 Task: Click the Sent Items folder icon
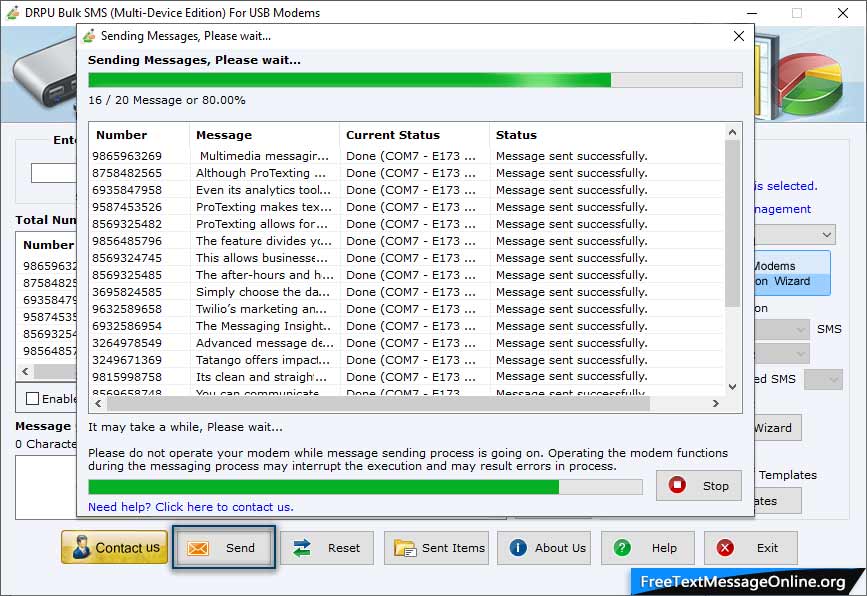(x=405, y=548)
